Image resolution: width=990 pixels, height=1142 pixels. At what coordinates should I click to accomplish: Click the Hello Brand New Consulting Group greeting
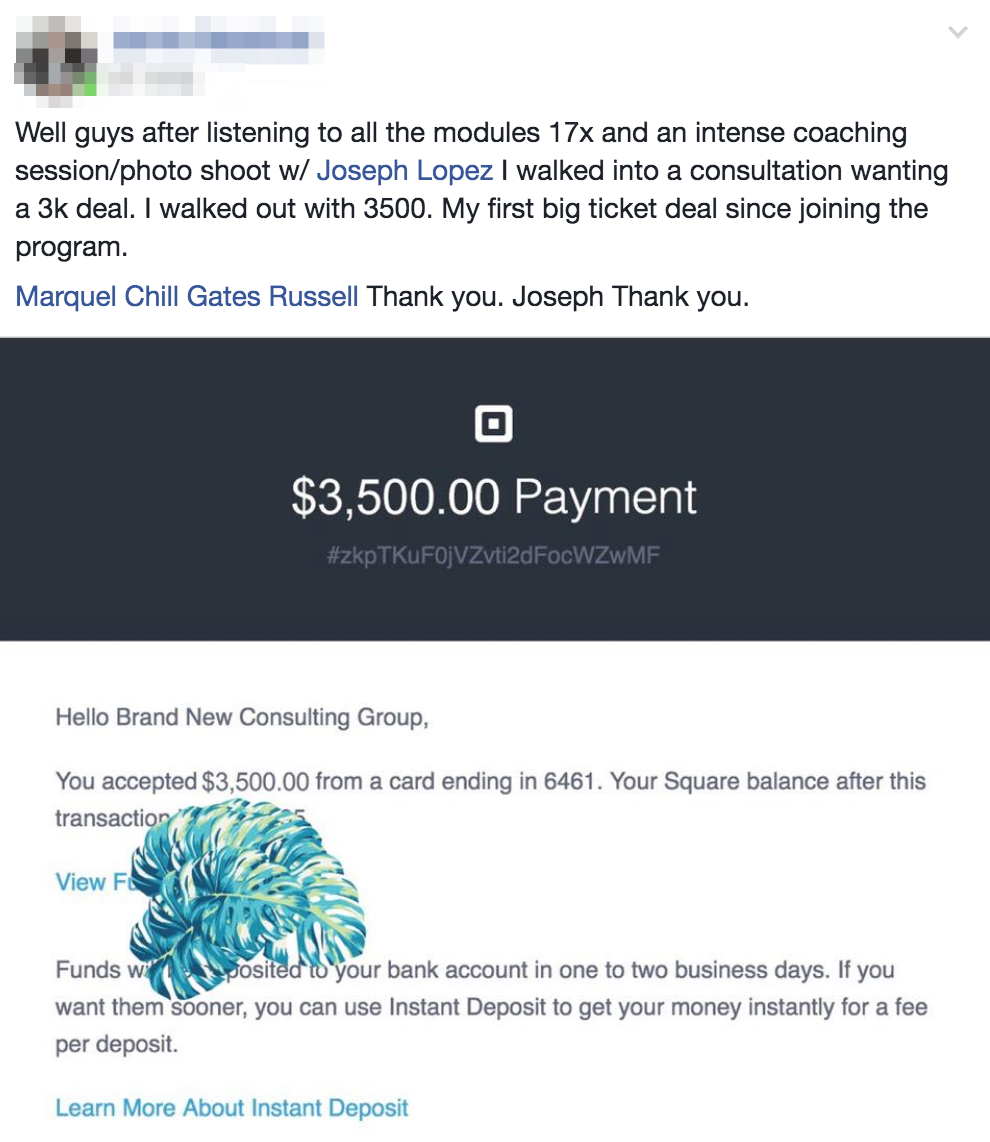click(242, 717)
